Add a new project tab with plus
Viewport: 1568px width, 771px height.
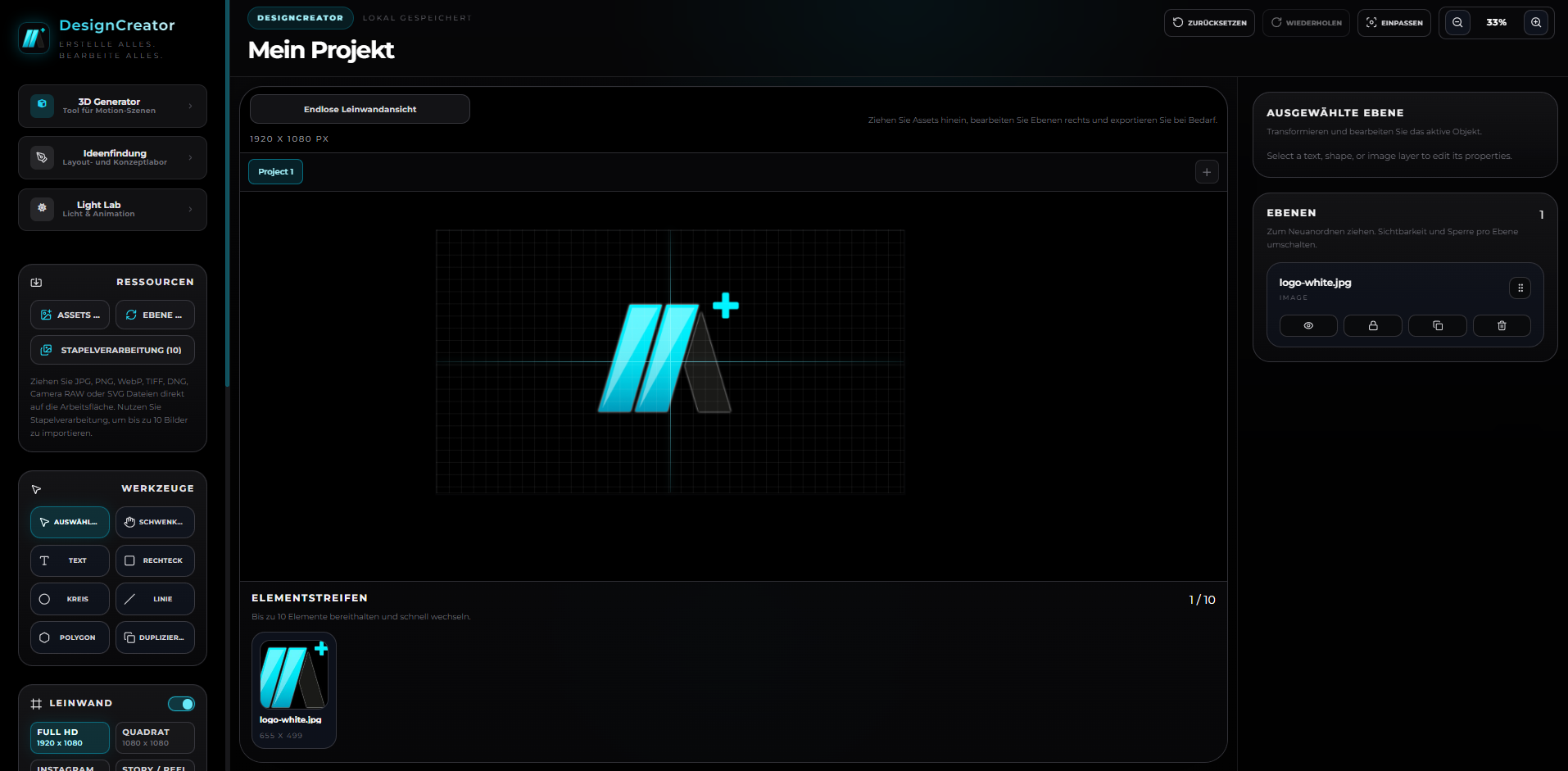[x=1207, y=172]
